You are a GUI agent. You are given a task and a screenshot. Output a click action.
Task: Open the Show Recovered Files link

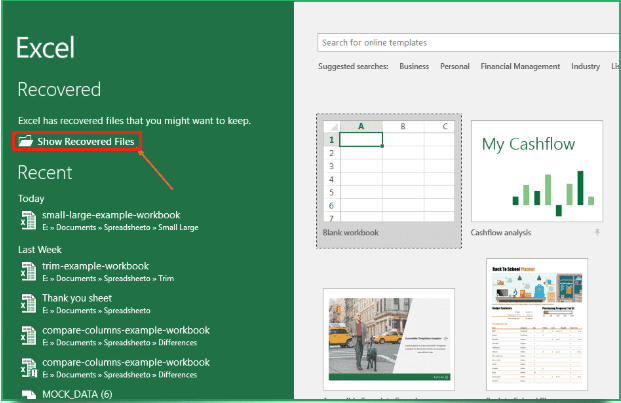click(x=85, y=143)
